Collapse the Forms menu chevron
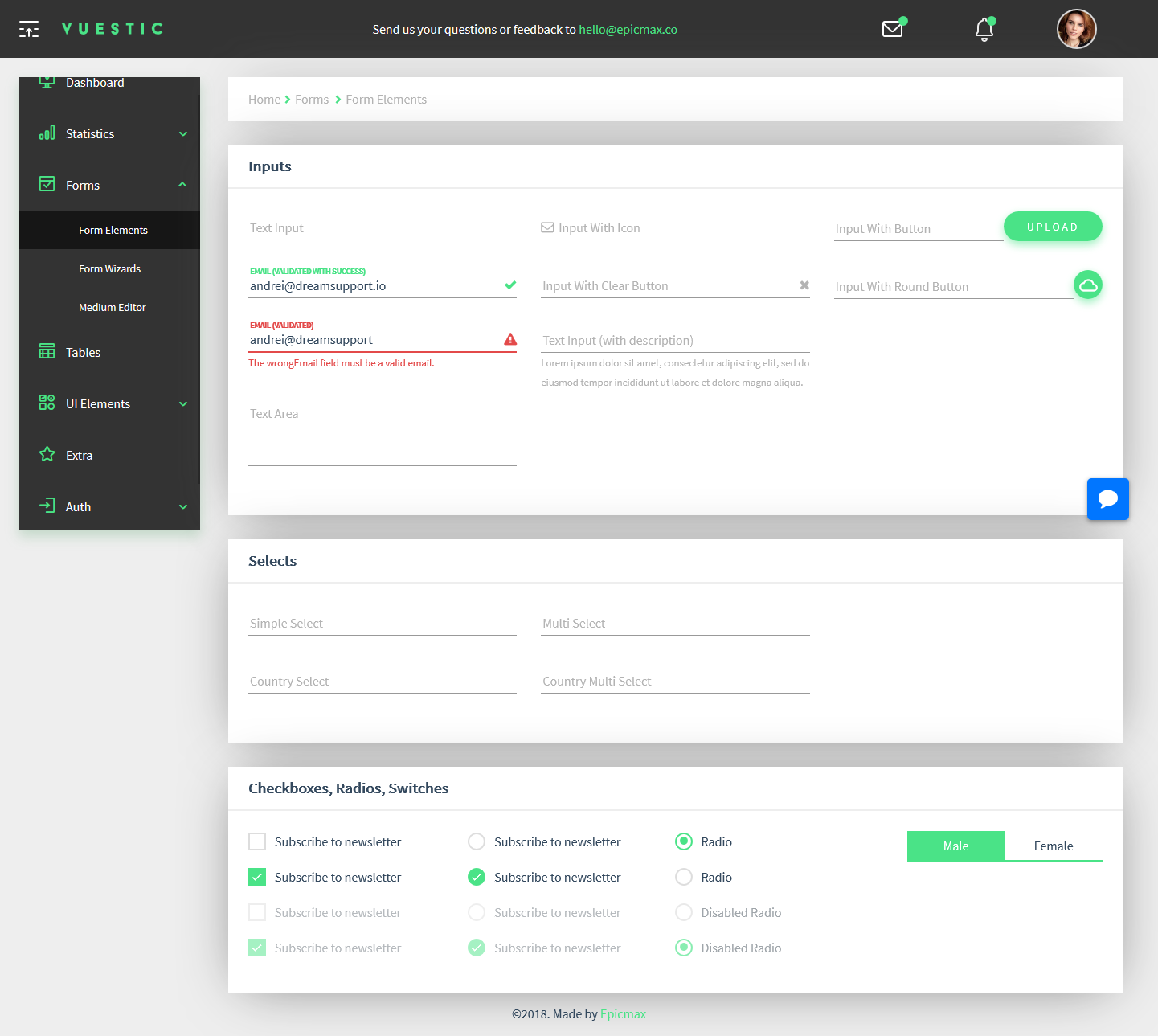Screen dimensions: 1158x1036 [183, 185]
